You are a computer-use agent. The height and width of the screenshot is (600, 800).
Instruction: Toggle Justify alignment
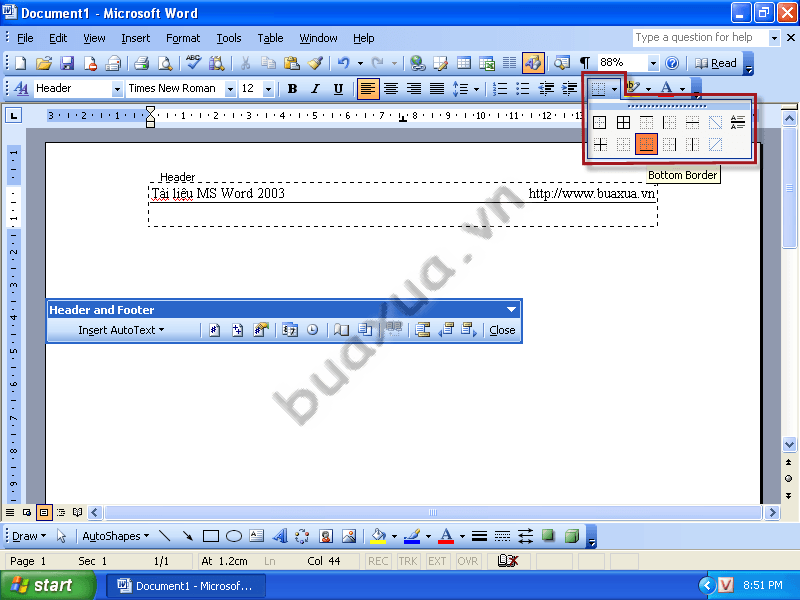coord(437,89)
